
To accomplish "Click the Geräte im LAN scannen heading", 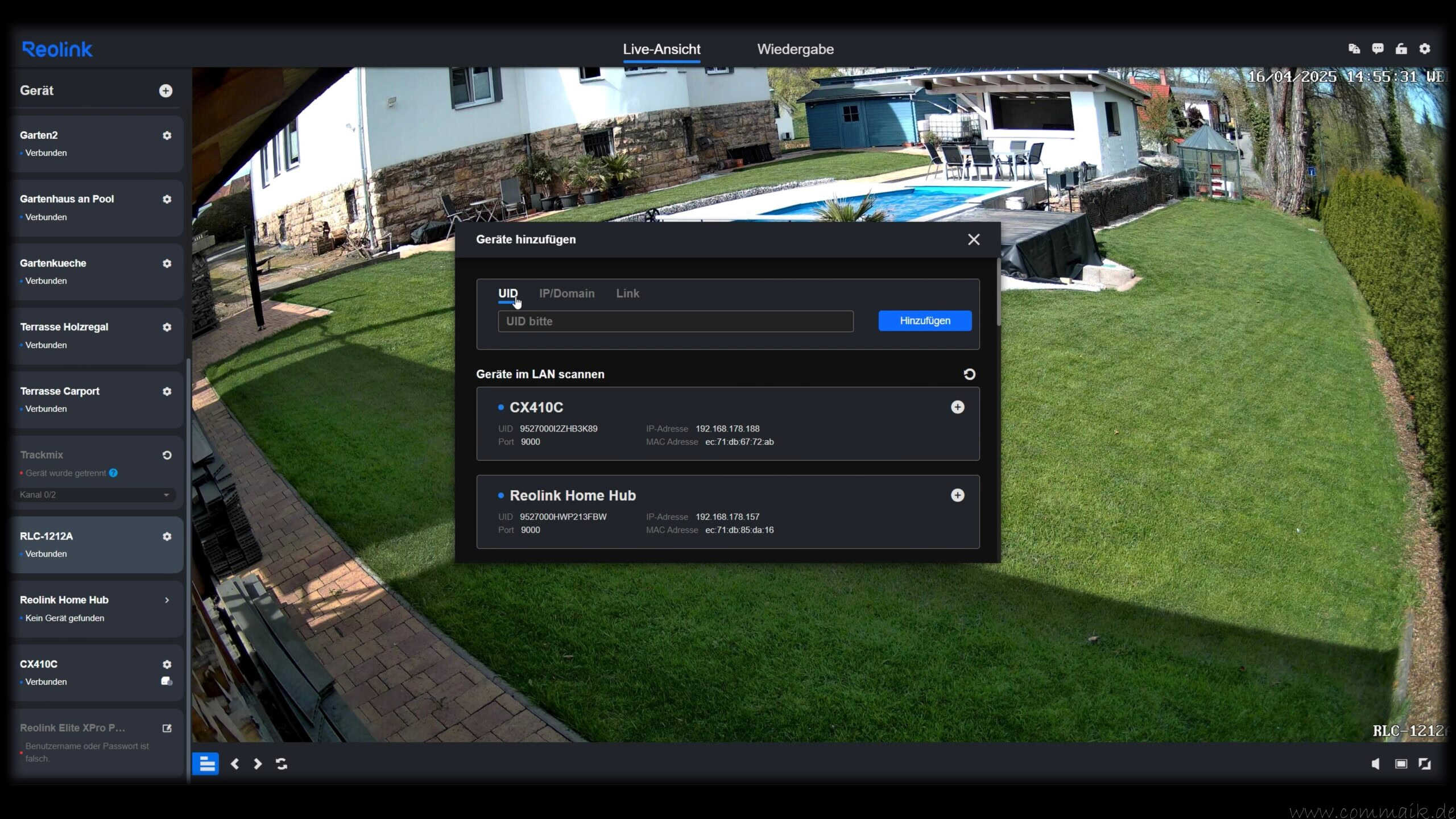I will click(x=540, y=374).
